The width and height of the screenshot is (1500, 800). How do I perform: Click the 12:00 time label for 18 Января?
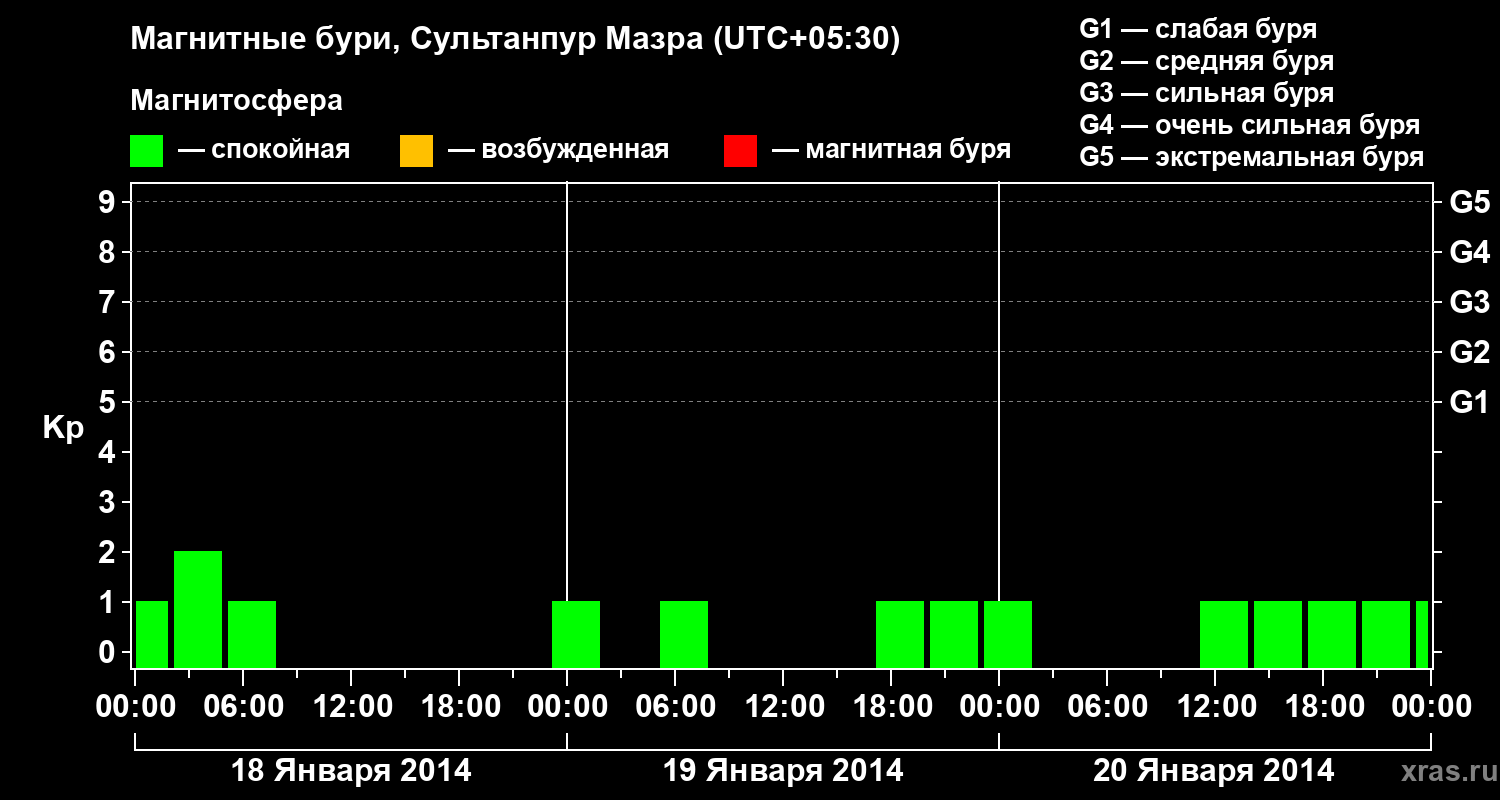pyautogui.click(x=351, y=706)
